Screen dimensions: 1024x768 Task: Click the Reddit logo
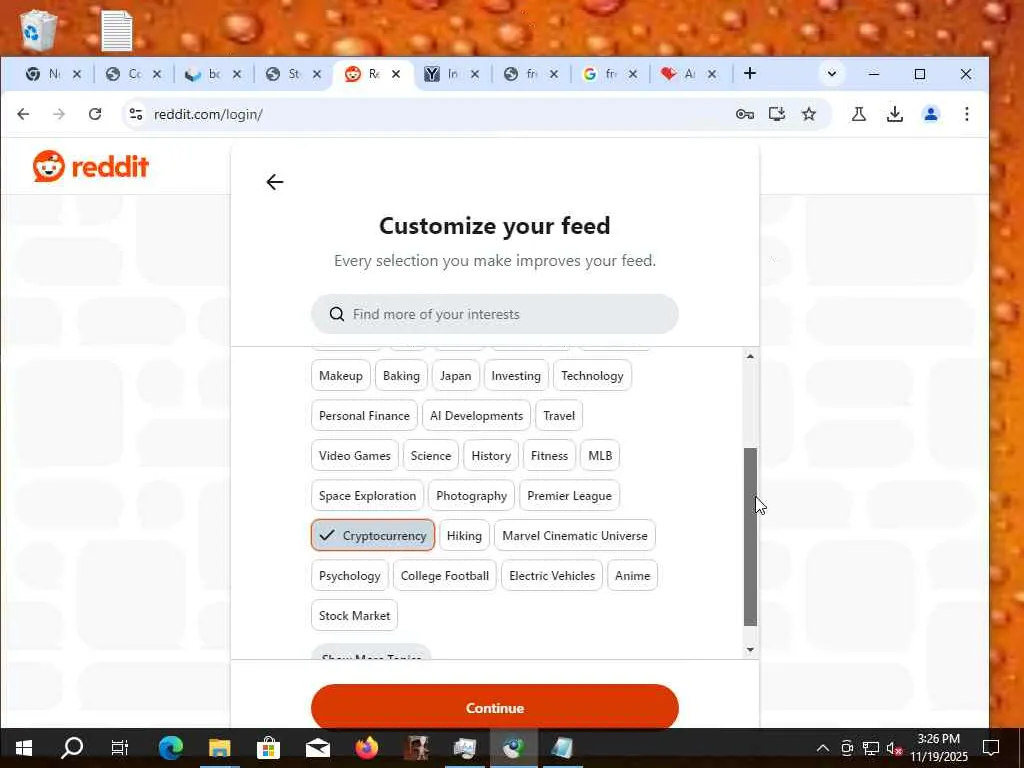click(91, 167)
